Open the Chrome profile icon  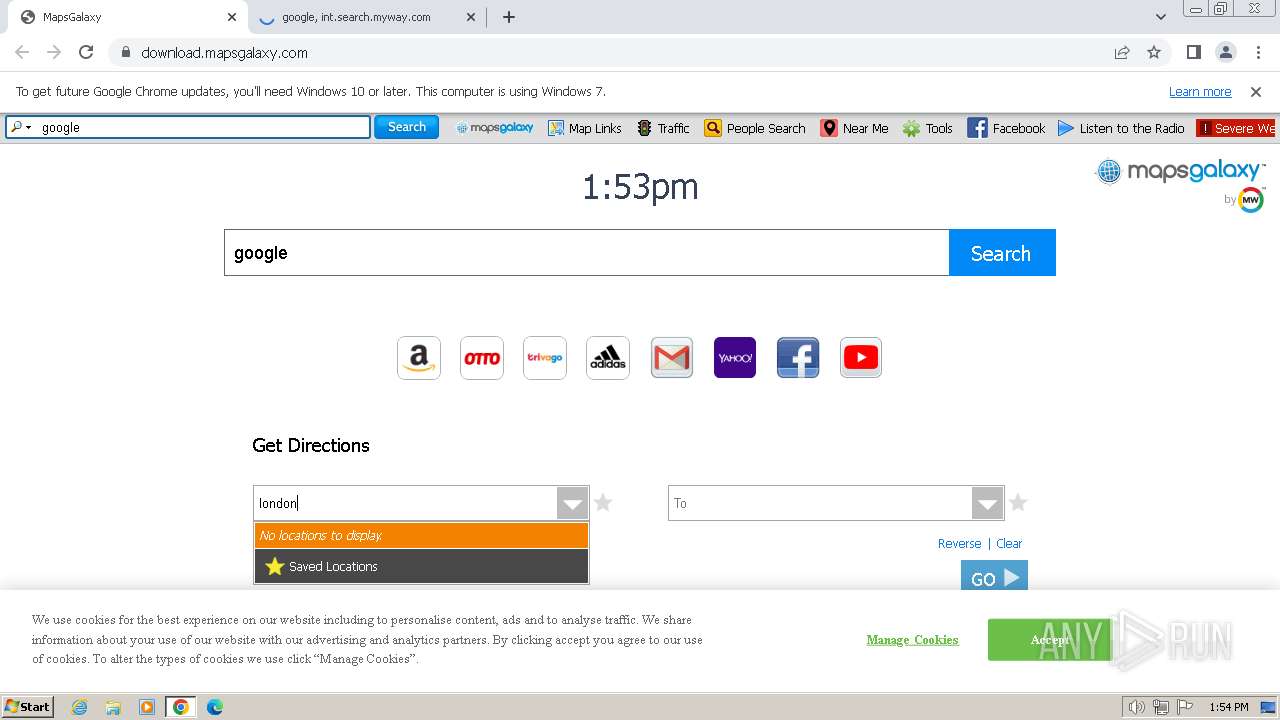pyautogui.click(x=1225, y=52)
